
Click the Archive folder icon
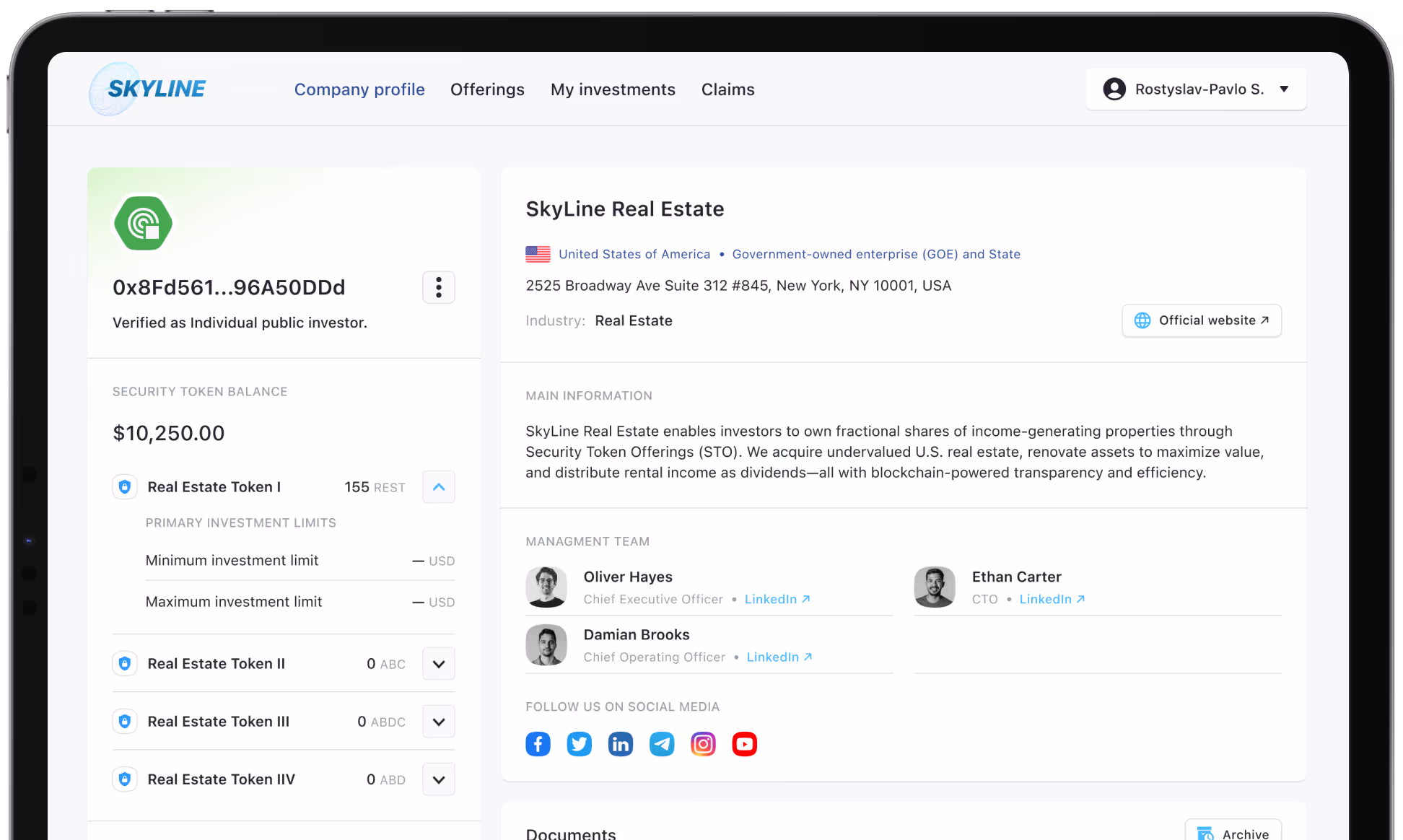pyautogui.click(x=1205, y=834)
